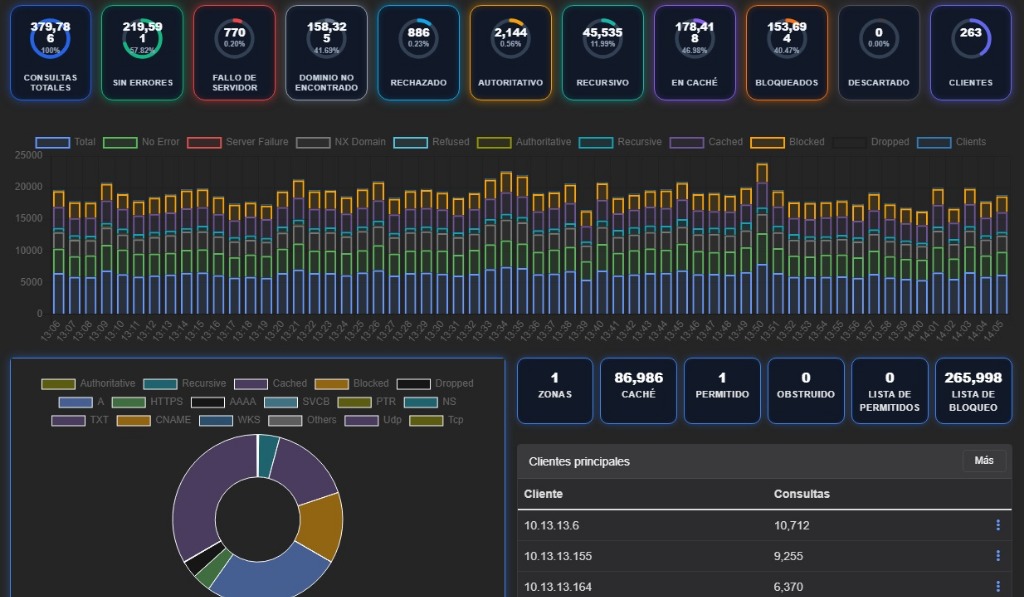Click the Clientes principales panel title

(579, 461)
